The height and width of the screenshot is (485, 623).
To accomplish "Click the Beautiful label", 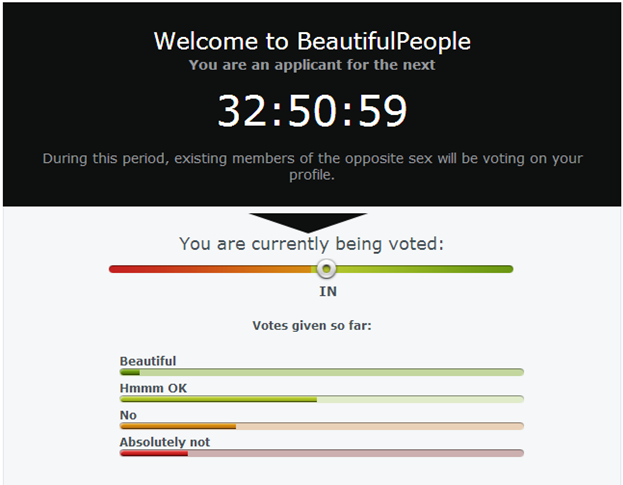I will (148, 361).
